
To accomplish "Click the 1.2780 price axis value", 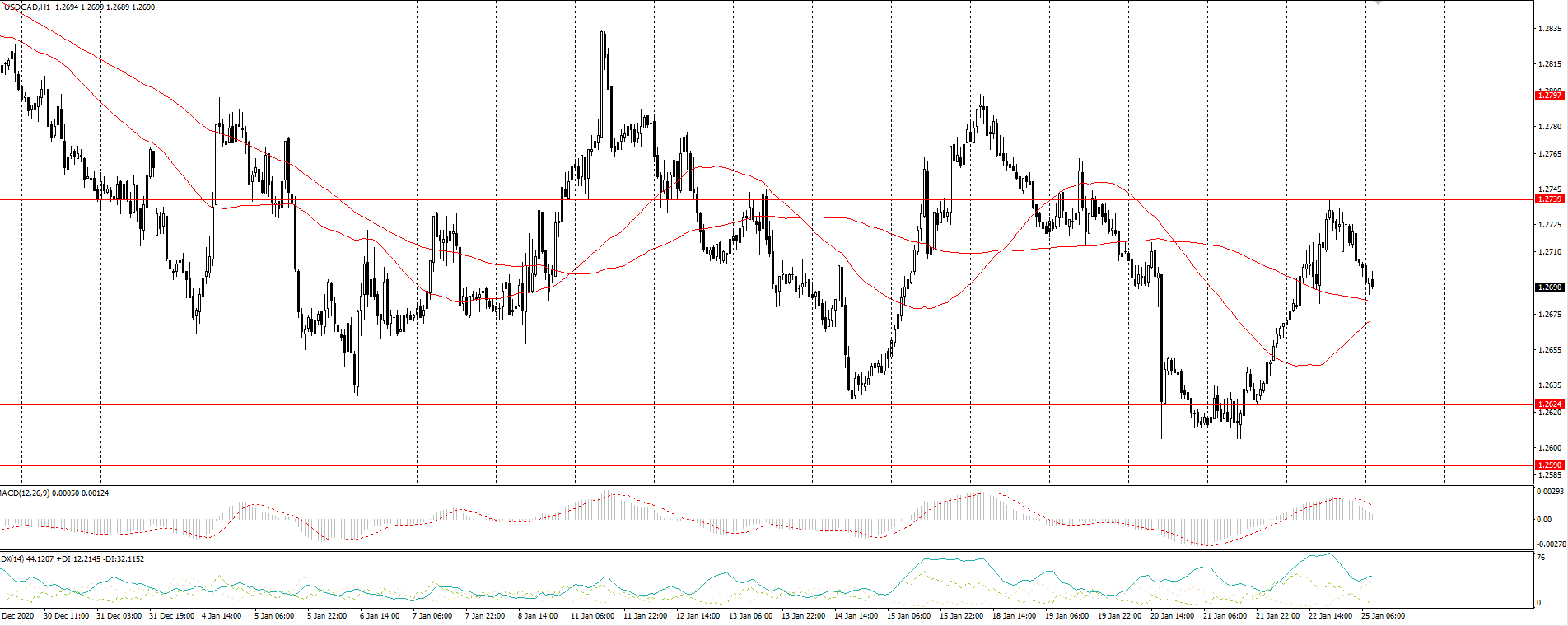I will (1550, 127).
